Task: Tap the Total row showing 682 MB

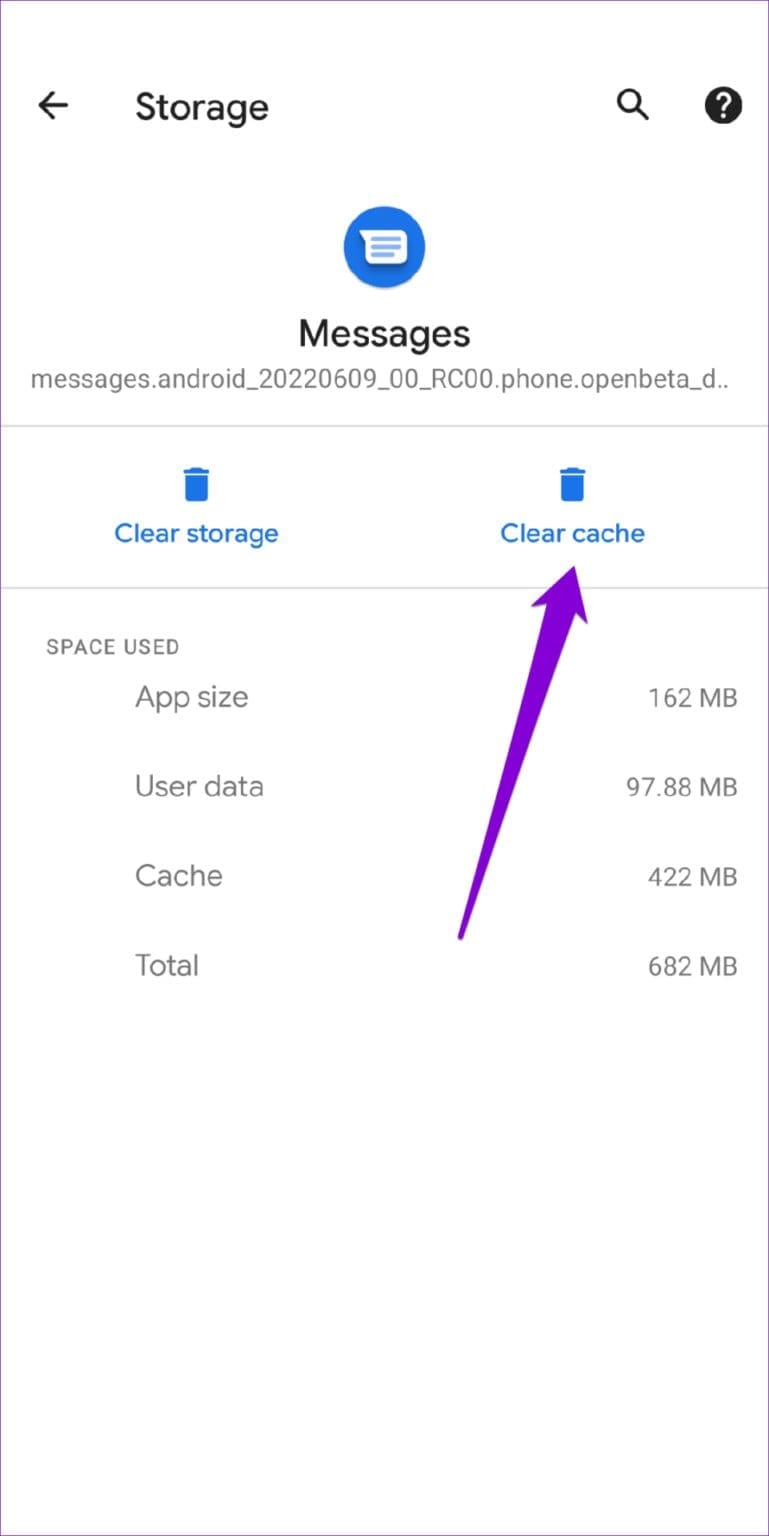Action: [x=167, y=965]
